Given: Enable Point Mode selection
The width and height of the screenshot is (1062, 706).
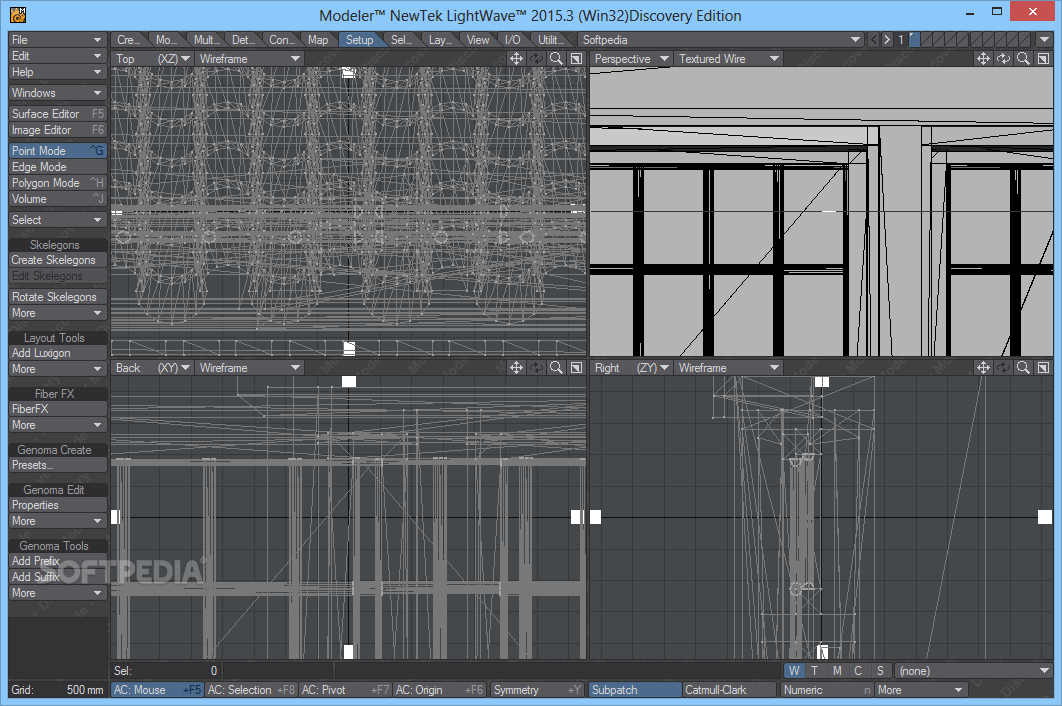Looking at the screenshot, I should click(x=58, y=150).
